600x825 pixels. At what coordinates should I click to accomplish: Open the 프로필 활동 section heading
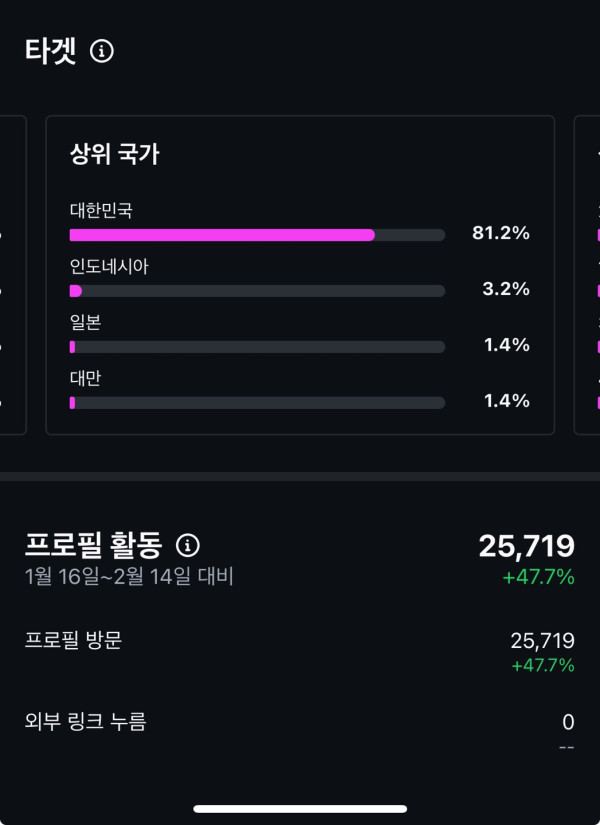pyautogui.click(x=93, y=545)
